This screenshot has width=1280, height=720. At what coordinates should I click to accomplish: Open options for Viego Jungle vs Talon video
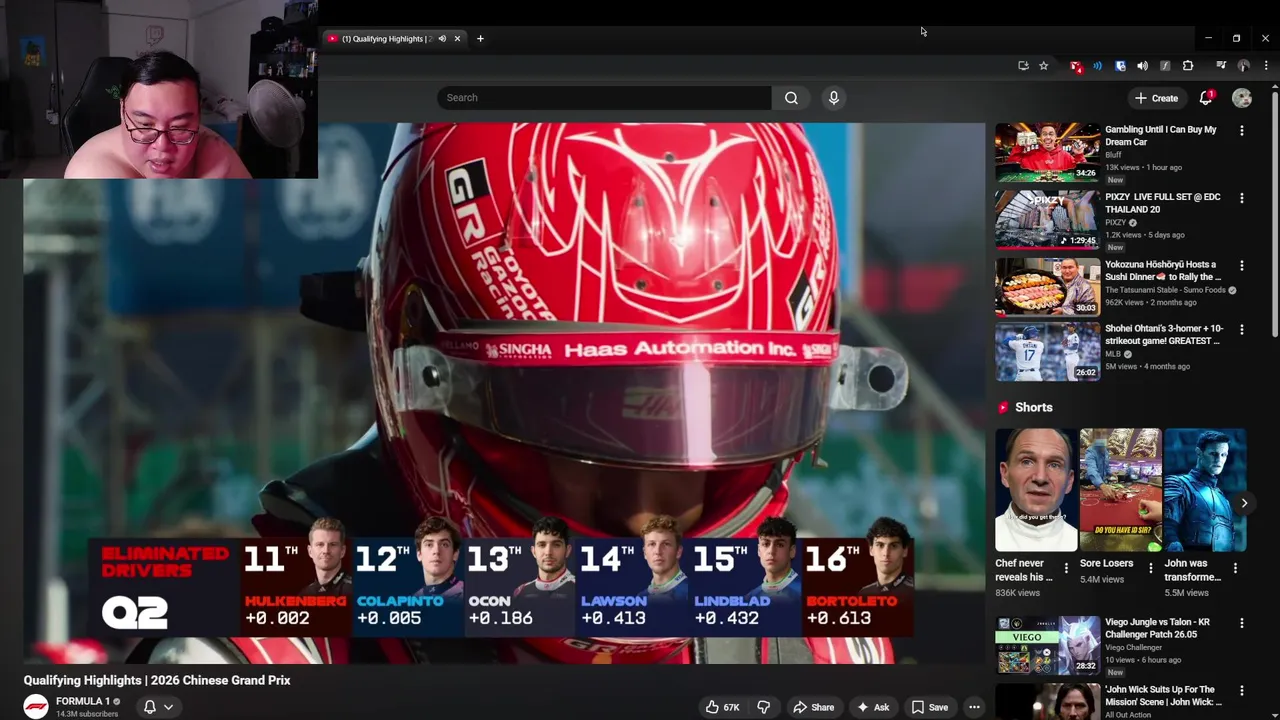[x=1242, y=623]
